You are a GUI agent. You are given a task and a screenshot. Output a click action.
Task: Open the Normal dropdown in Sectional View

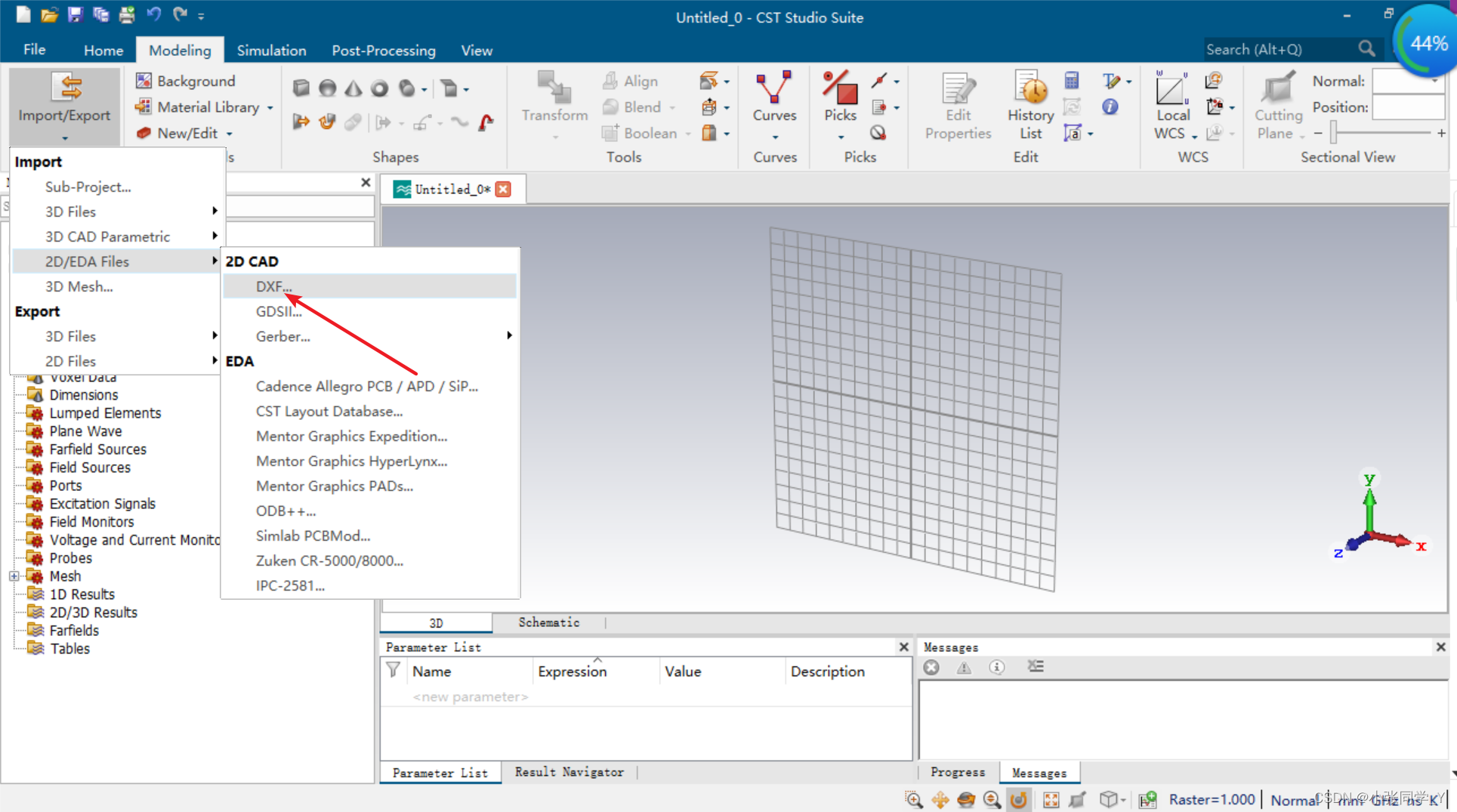pos(1434,81)
